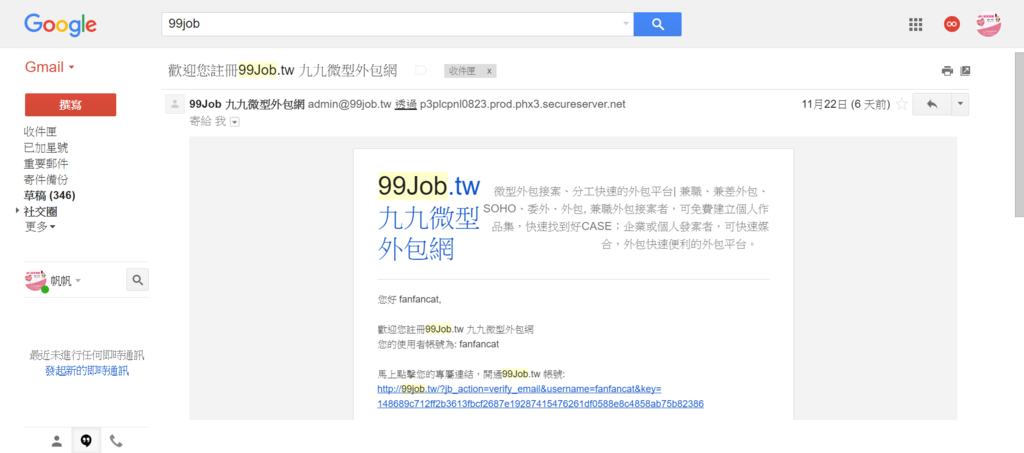Open 帆帆 chat status dropdown
The image size is (1024, 453).
click(x=78, y=281)
